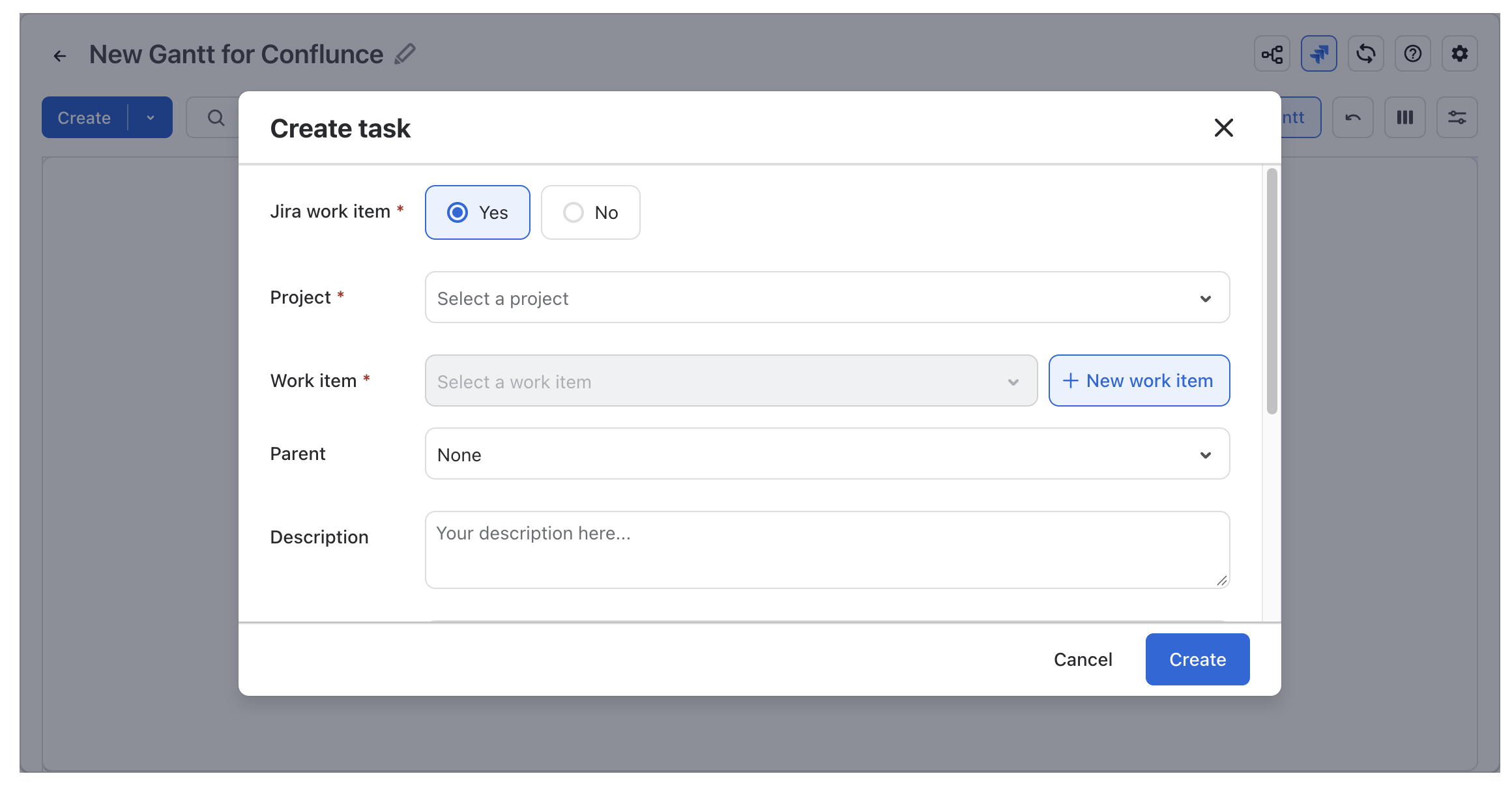1512x804 pixels.
Task: Open the Select a work item dropdown
Action: (731, 381)
